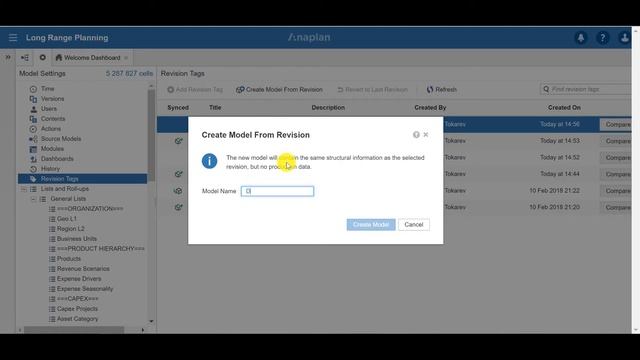Image resolution: width=640 pixels, height=360 pixels.
Task: Click the Created On column header
Action: pyautogui.click(x=564, y=107)
